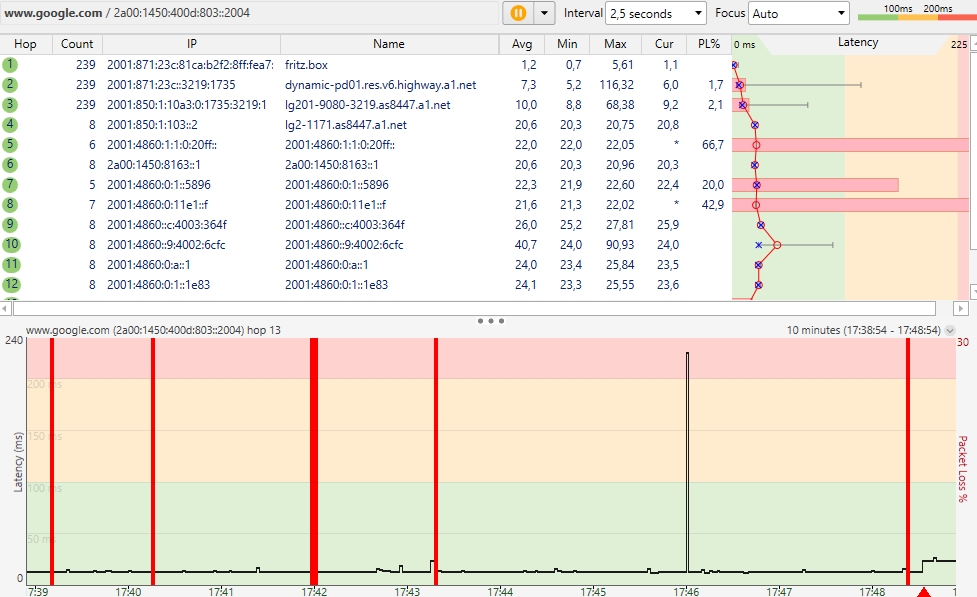Select lg201-9080-3219.as8447.a1.net name cell

(x=367, y=104)
